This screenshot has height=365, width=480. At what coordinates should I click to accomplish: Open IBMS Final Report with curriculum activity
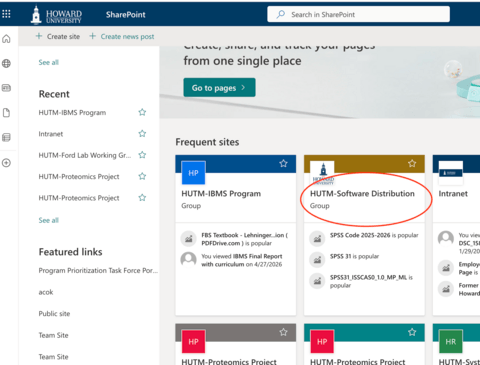[x=242, y=260]
